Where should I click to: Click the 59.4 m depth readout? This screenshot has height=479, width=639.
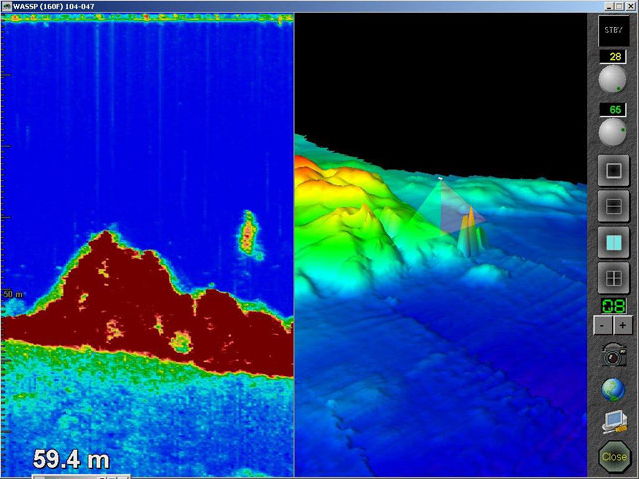coord(71,460)
